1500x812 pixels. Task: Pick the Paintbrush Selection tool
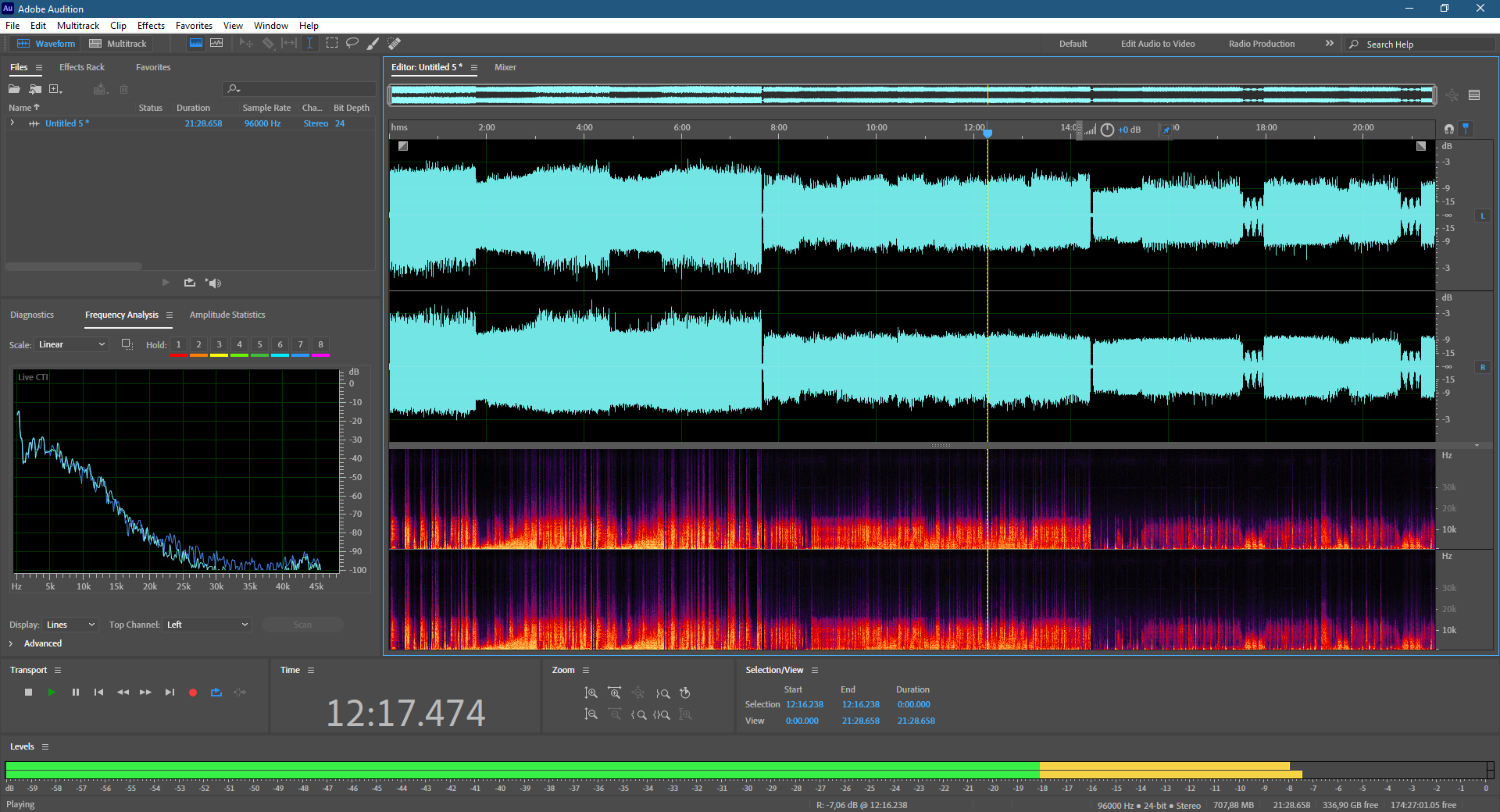point(373,43)
